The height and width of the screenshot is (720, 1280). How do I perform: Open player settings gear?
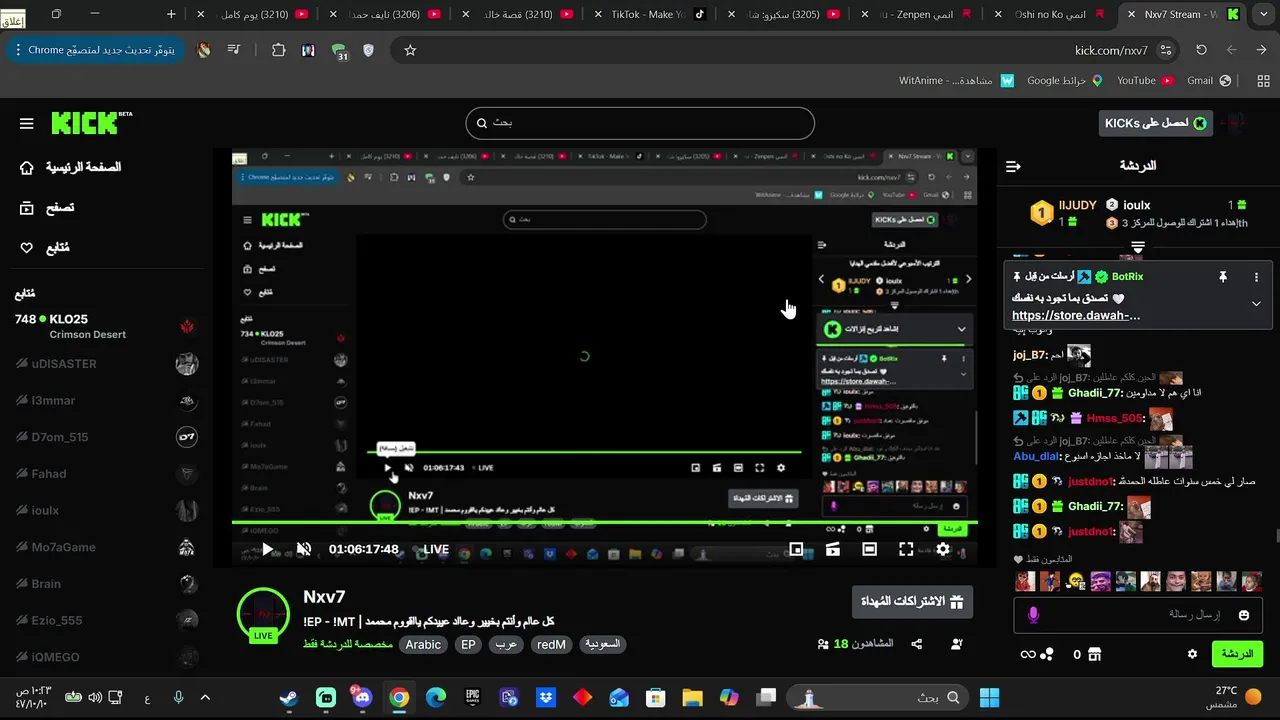(x=943, y=549)
